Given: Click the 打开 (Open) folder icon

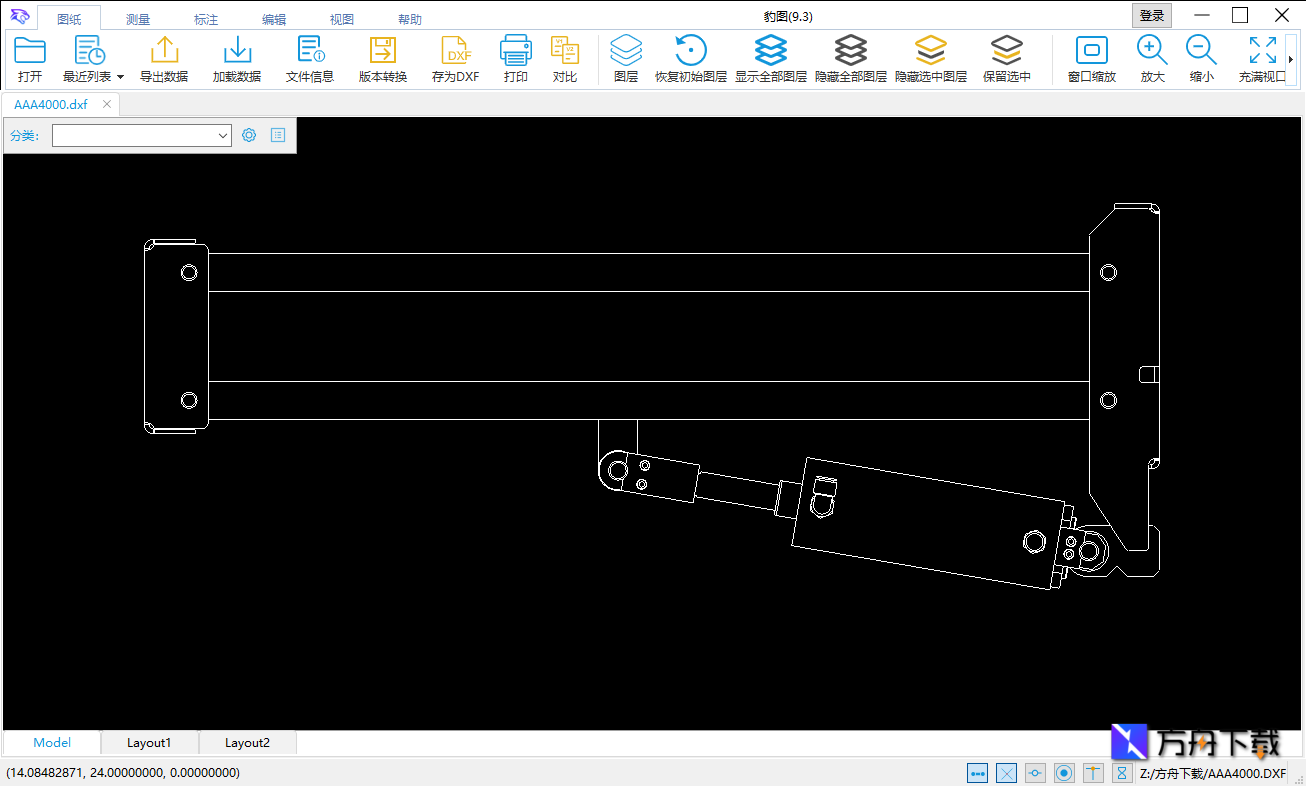Looking at the screenshot, I should click(x=30, y=52).
